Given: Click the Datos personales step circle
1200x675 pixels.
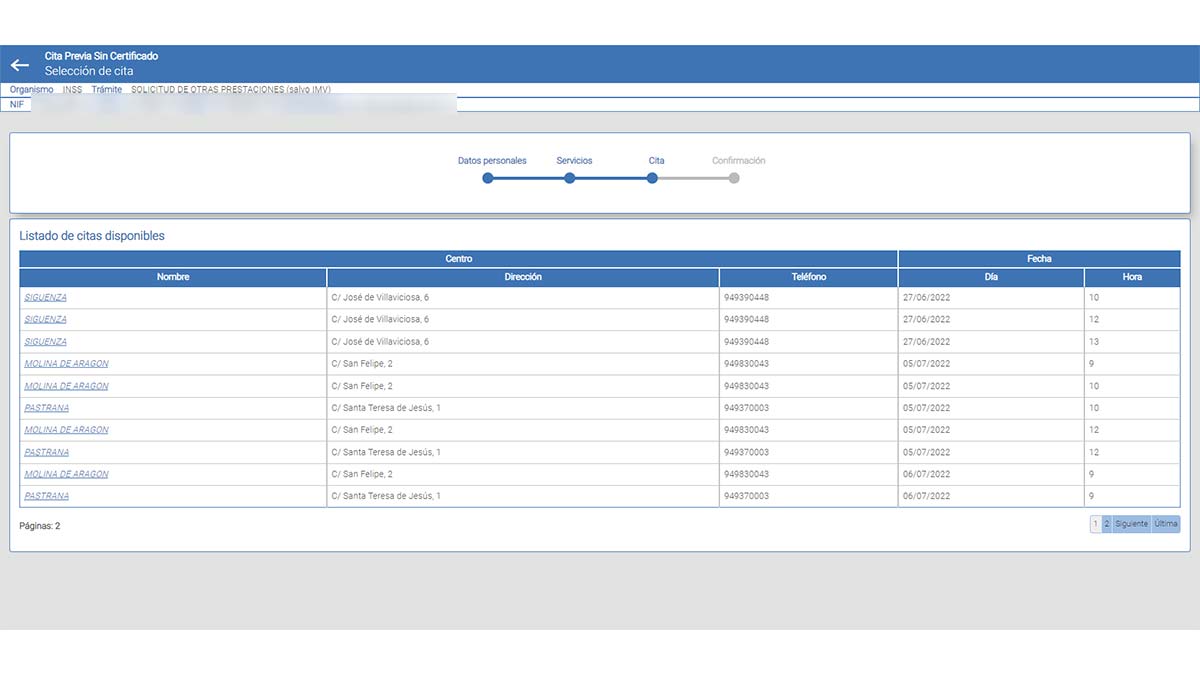Looking at the screenshot, I should tap(488, 178).
